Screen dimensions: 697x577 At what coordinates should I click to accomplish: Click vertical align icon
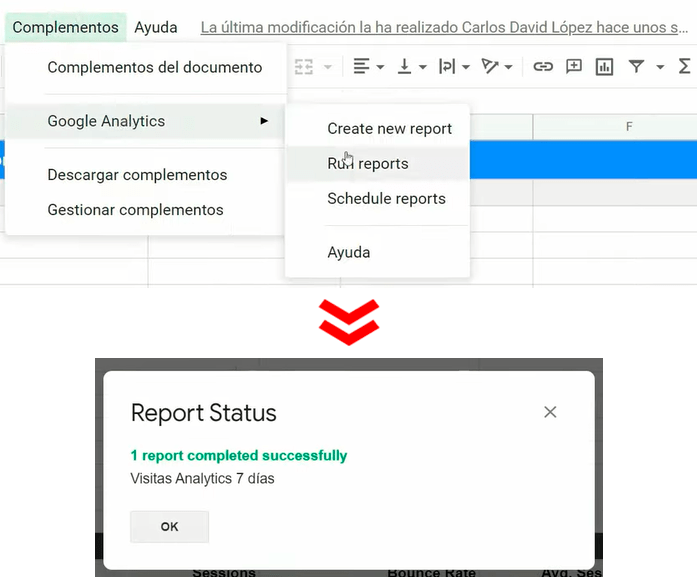point(404,67)
